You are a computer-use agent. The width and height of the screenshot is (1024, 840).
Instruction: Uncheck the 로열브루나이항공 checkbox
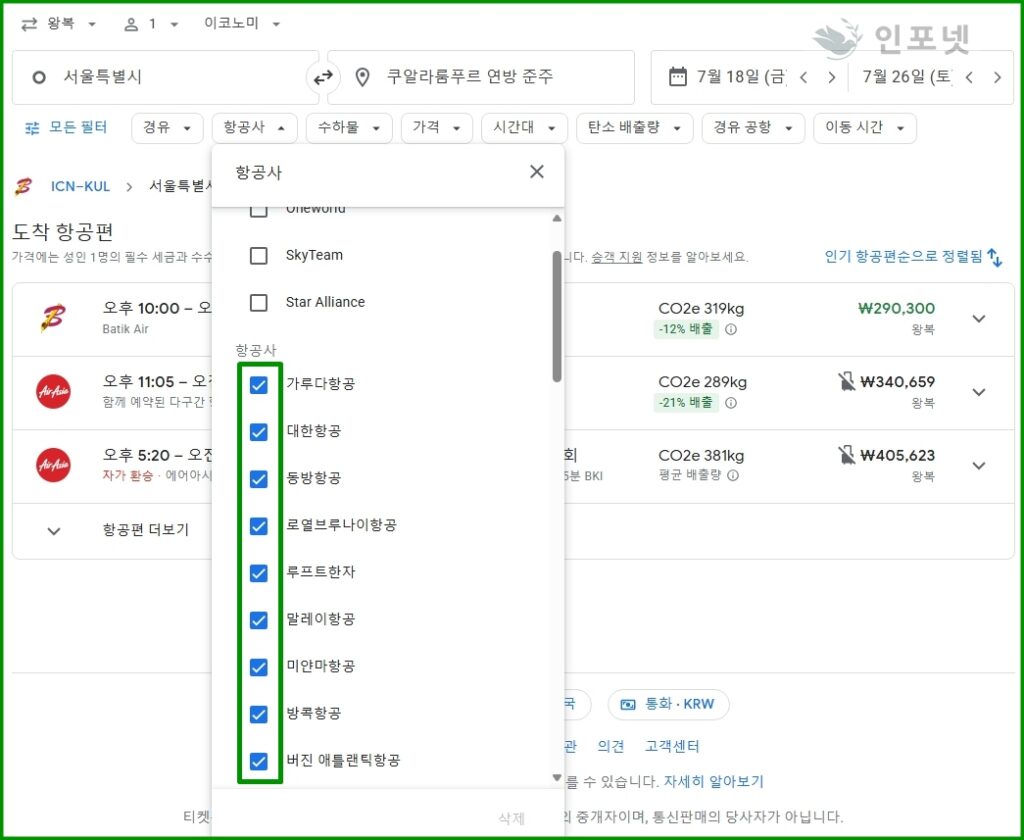pos(259,526)
